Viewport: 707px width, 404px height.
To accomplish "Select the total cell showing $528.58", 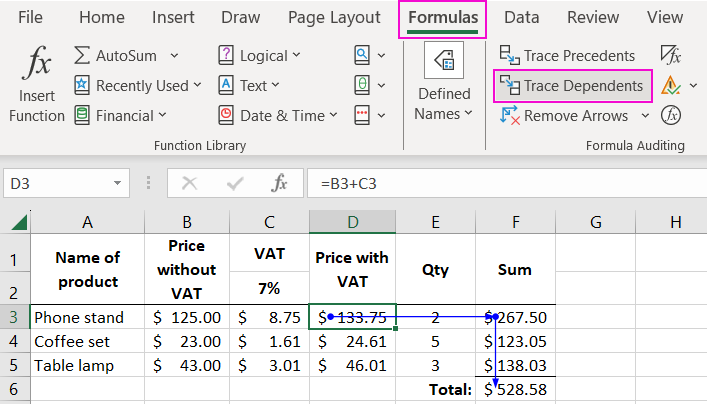I will pos(515,388).
